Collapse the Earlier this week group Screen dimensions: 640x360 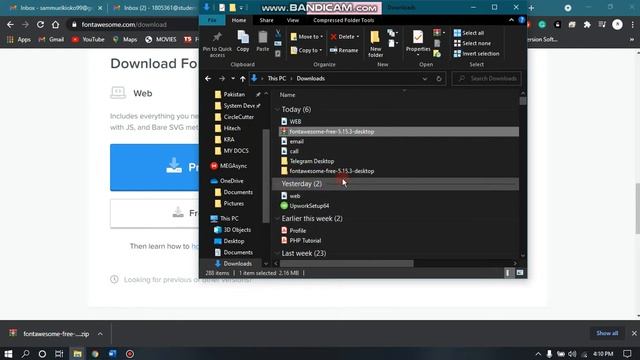coord(277,218)
